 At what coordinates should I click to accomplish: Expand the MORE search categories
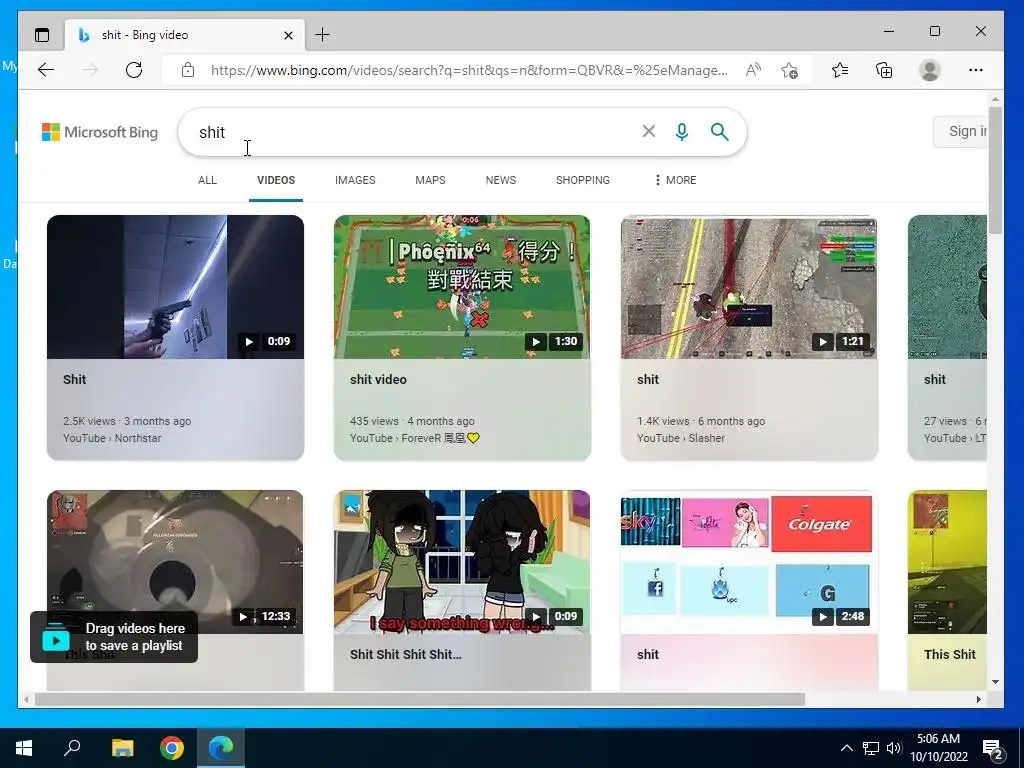tap(675, 180)
